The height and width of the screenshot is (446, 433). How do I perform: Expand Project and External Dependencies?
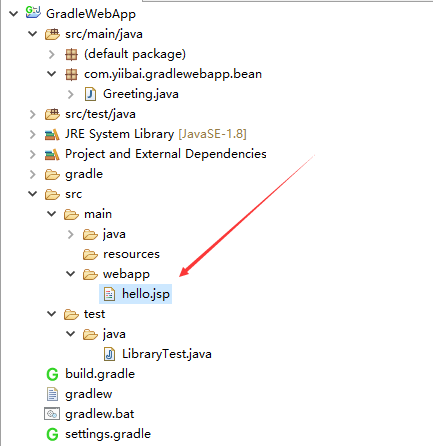33,154
